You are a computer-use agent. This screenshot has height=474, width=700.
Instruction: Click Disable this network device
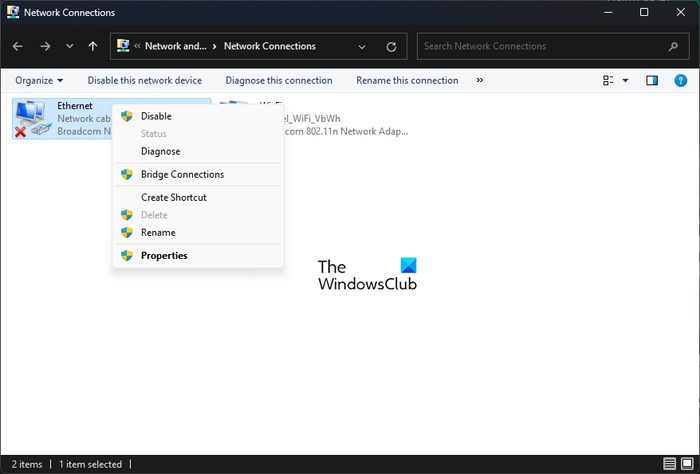(x=145, y=80)
